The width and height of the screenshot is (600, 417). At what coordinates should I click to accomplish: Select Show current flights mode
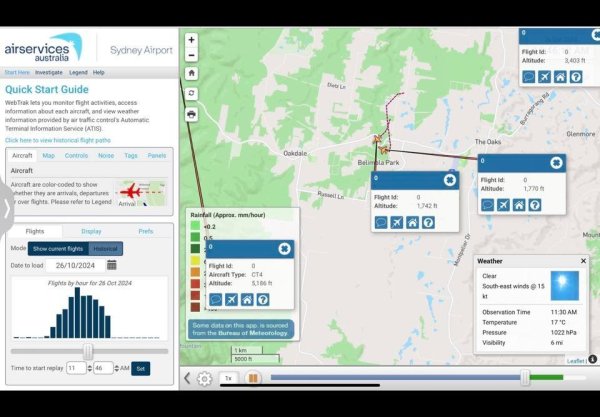(x=58, y=248)
